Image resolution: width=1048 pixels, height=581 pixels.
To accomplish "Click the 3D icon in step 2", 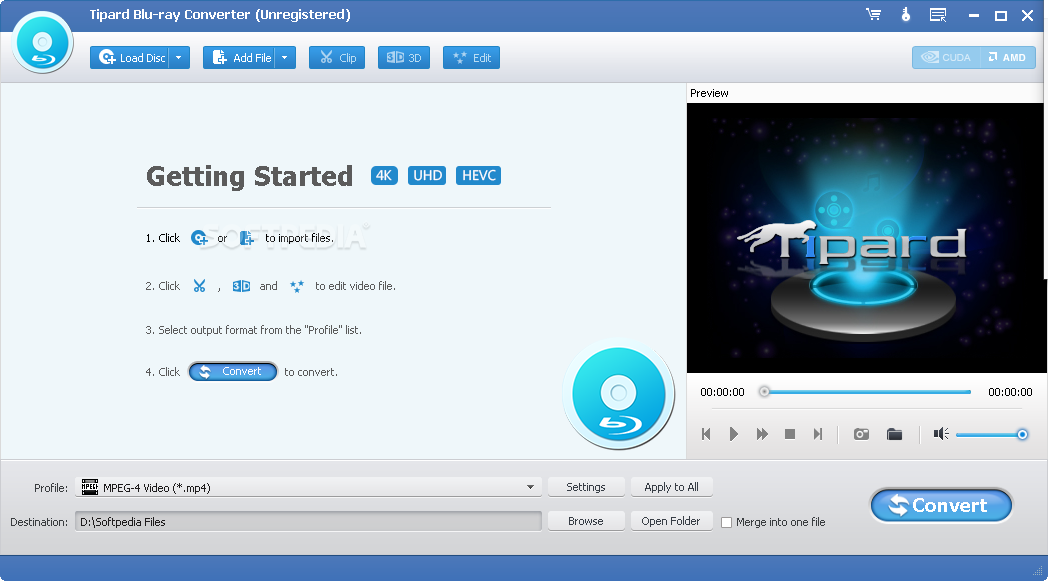I will (x=241, y=286).
